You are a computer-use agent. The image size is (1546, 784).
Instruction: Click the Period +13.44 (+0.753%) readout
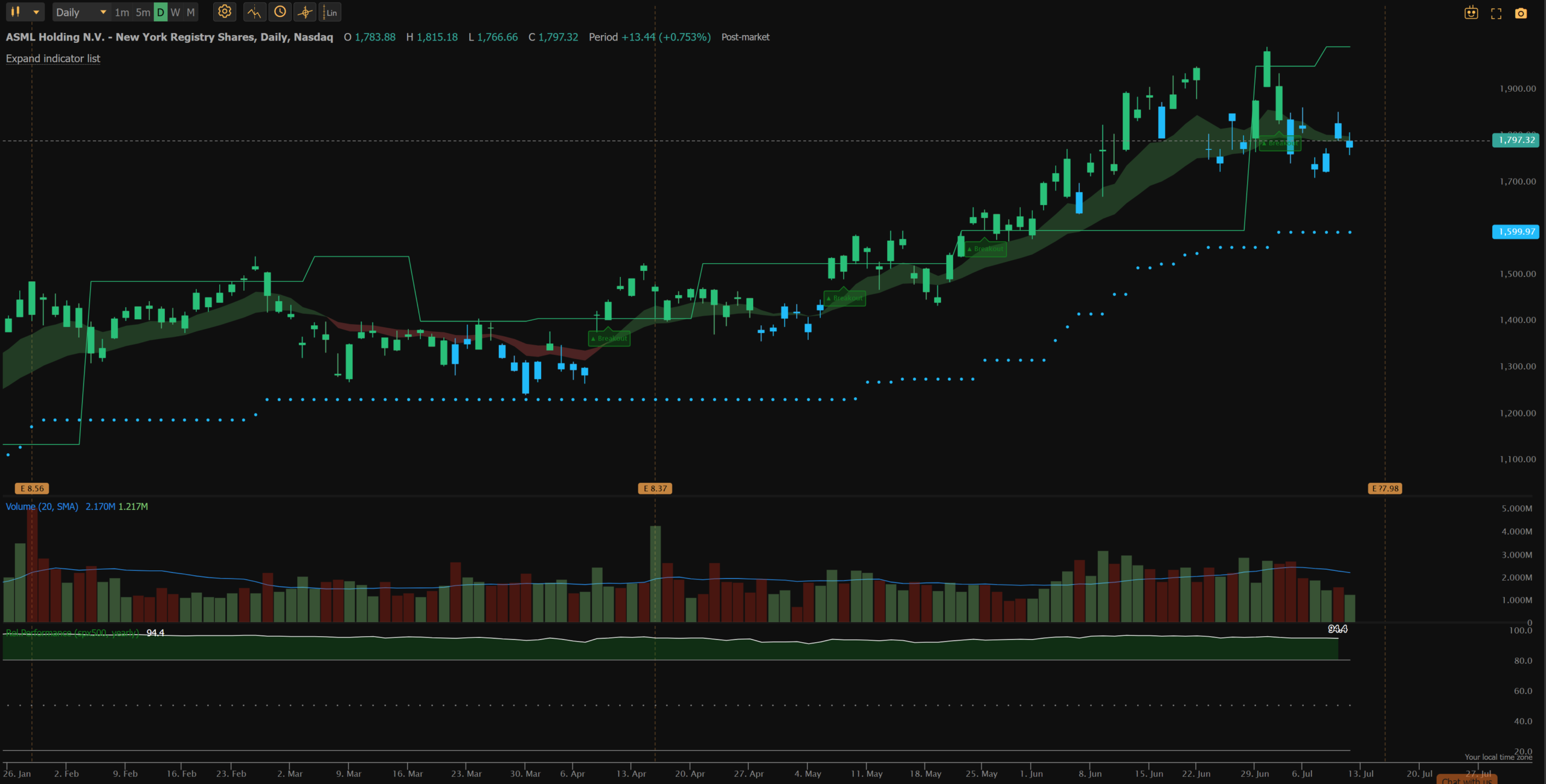click(x=650, y=37)
